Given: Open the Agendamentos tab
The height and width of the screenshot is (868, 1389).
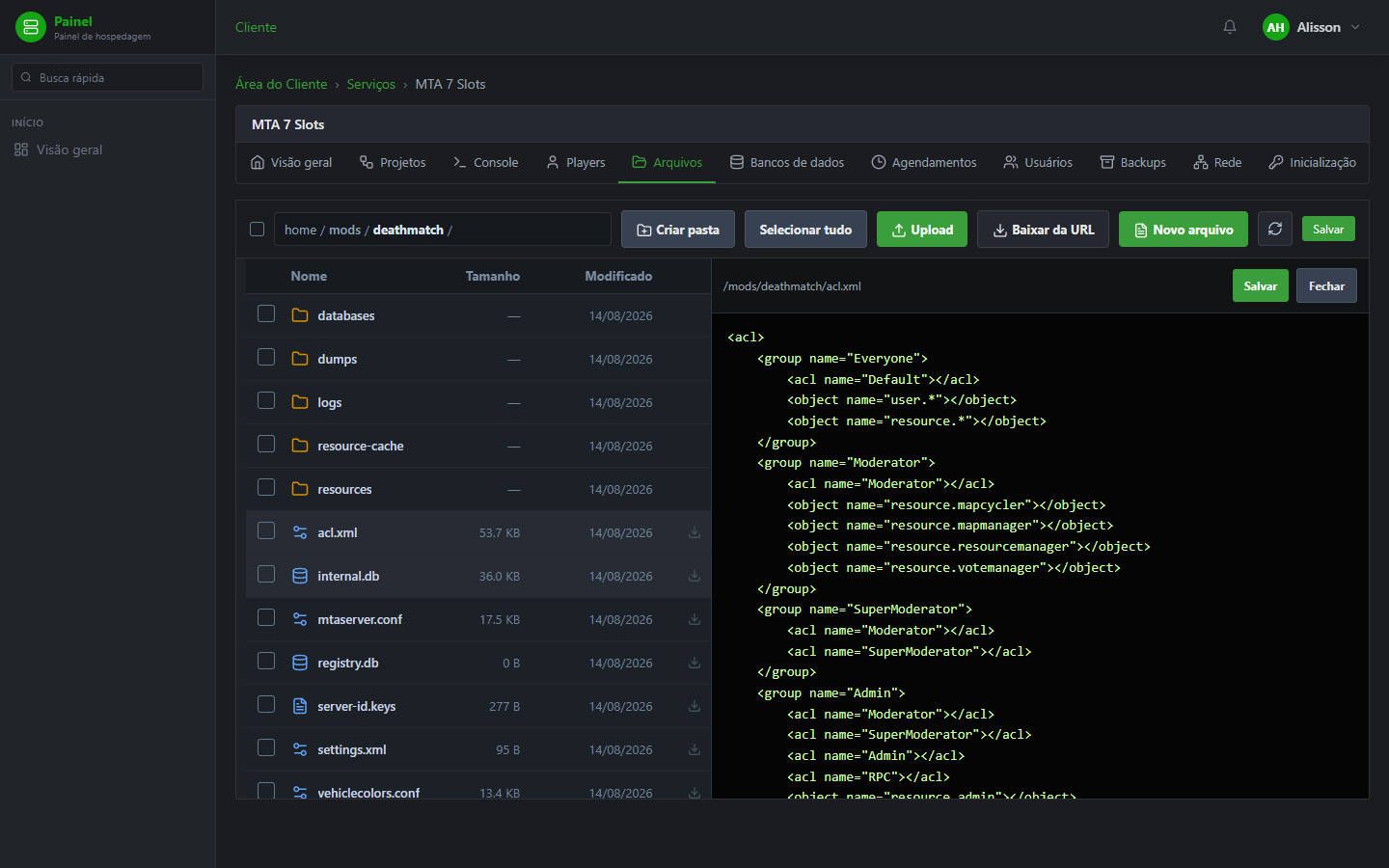Looking at the screenshot, I should [924, 162].
